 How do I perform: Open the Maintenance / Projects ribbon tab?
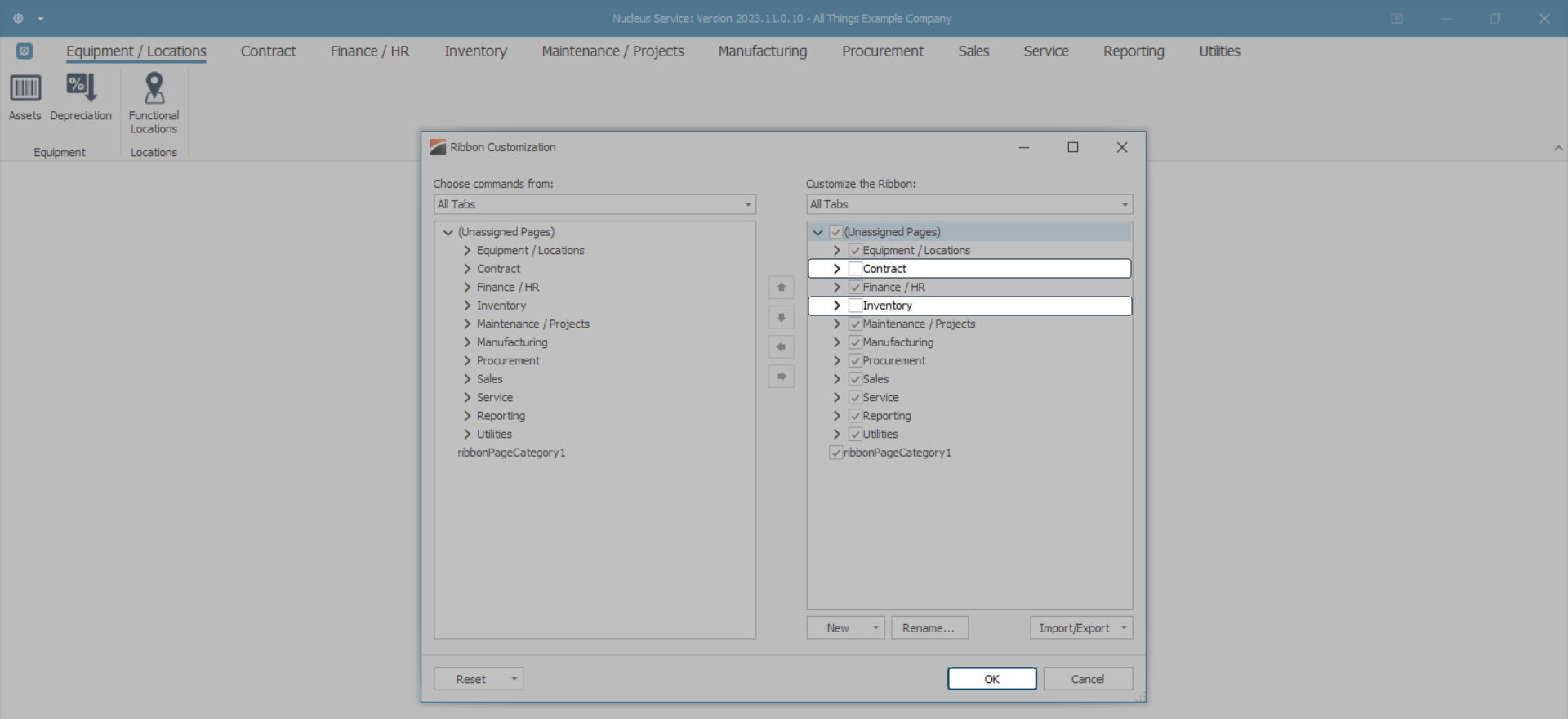[612, 51]
